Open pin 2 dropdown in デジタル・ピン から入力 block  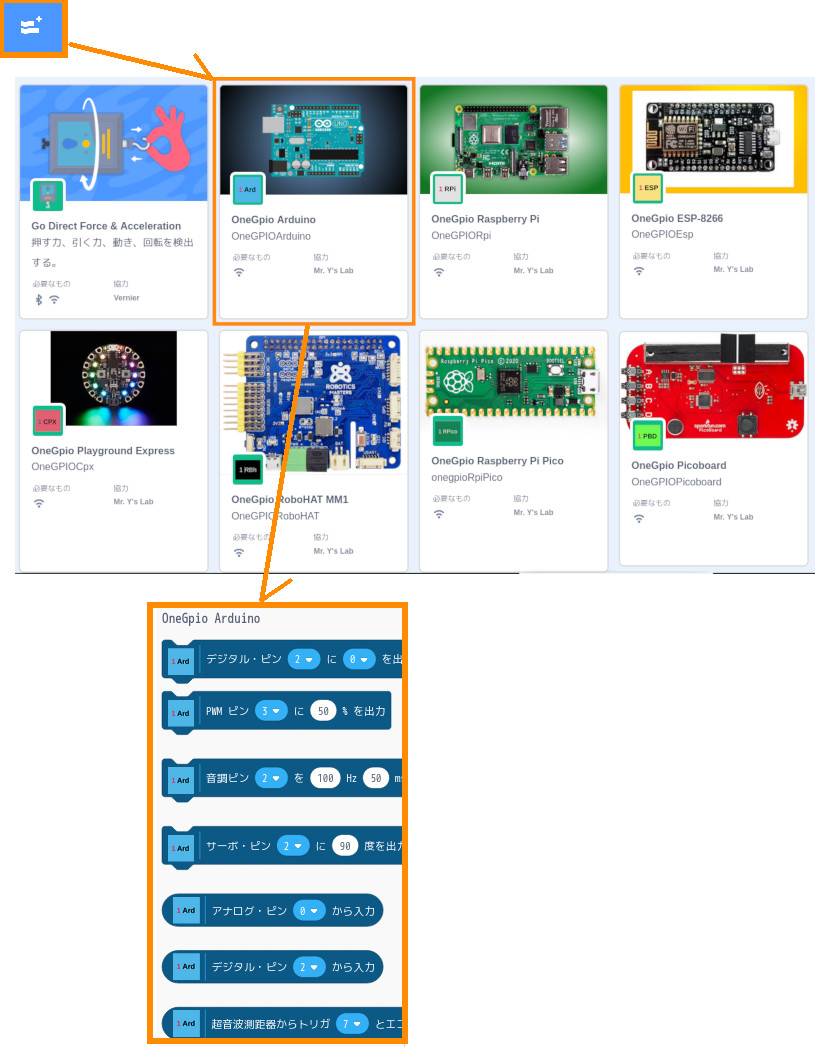click(309, 967)
